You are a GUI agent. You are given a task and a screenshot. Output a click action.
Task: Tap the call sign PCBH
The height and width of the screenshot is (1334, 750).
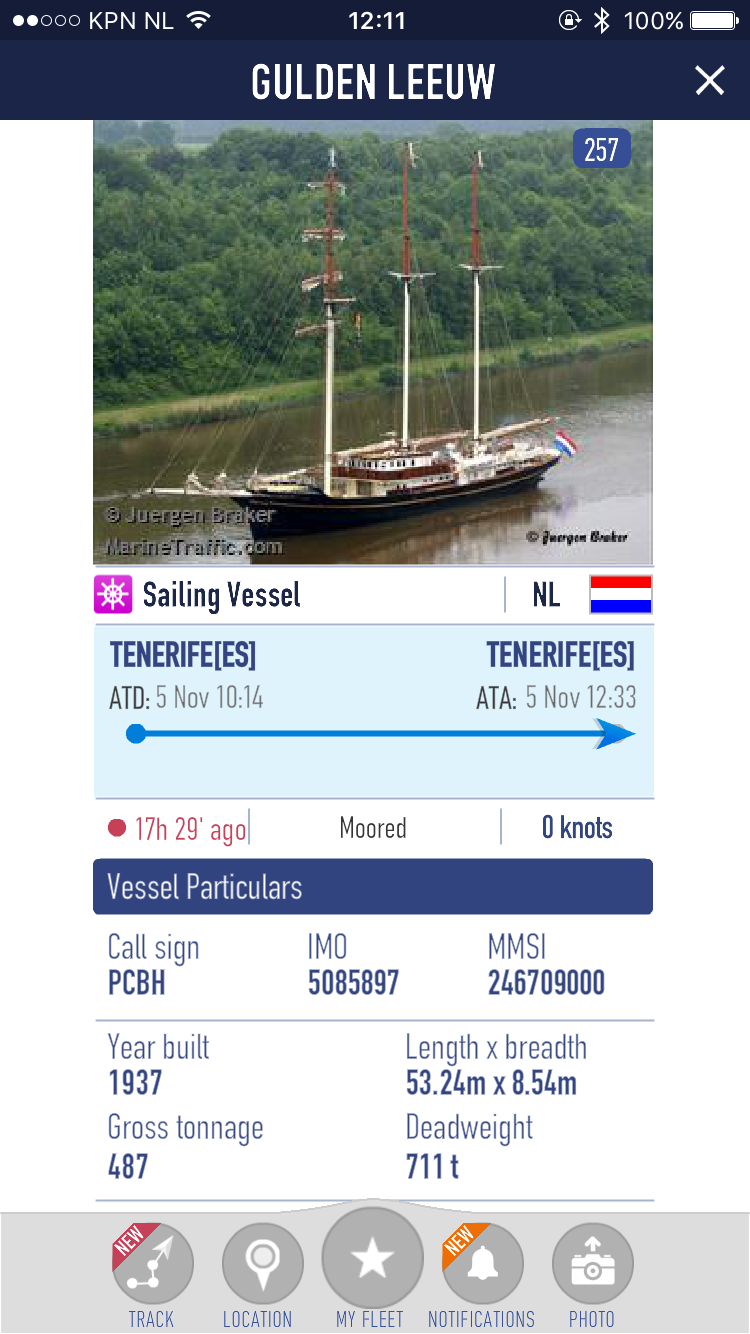pyautogui.click(x=137, y=983)
